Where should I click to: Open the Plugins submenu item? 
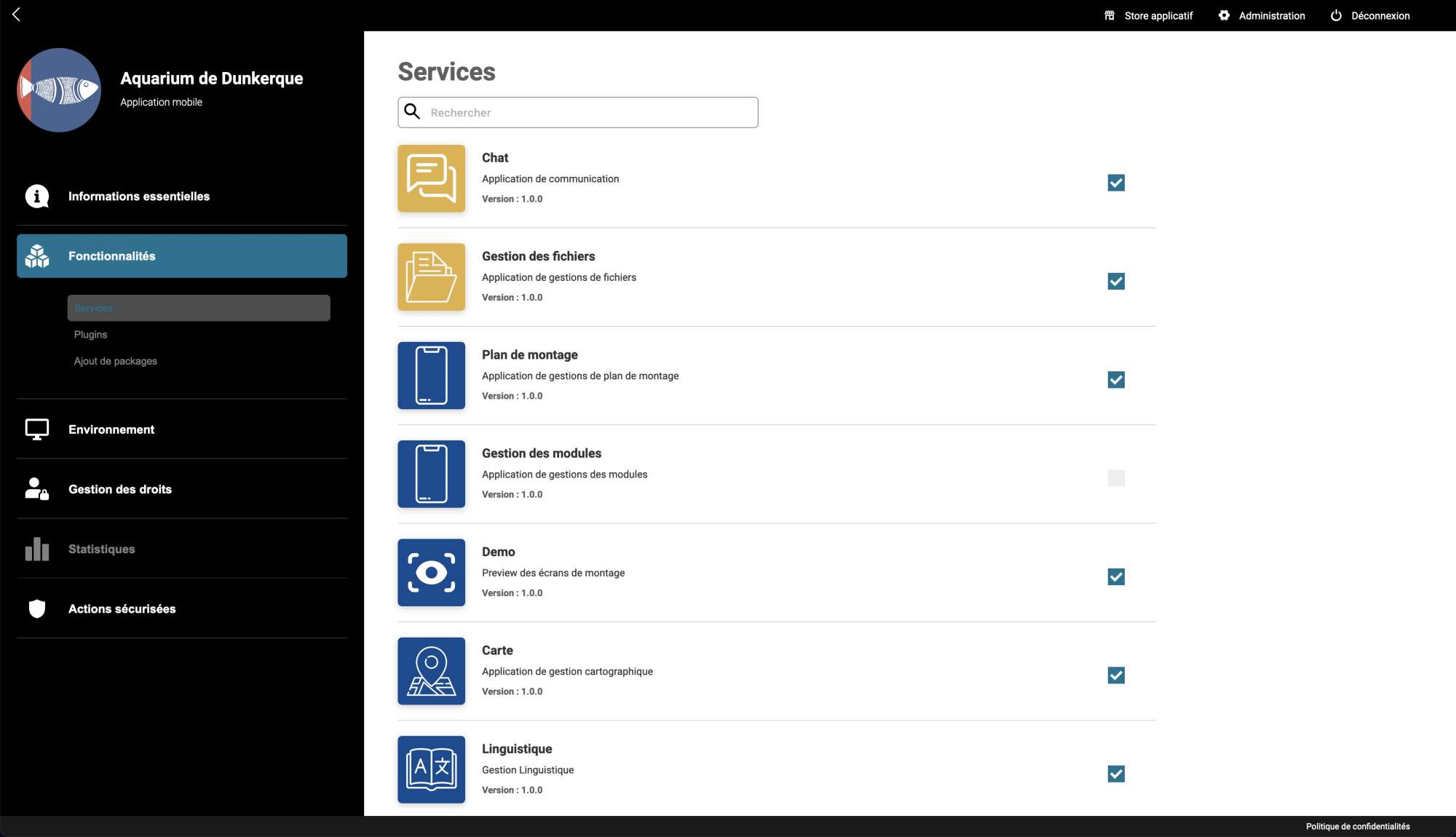[90, 335]
